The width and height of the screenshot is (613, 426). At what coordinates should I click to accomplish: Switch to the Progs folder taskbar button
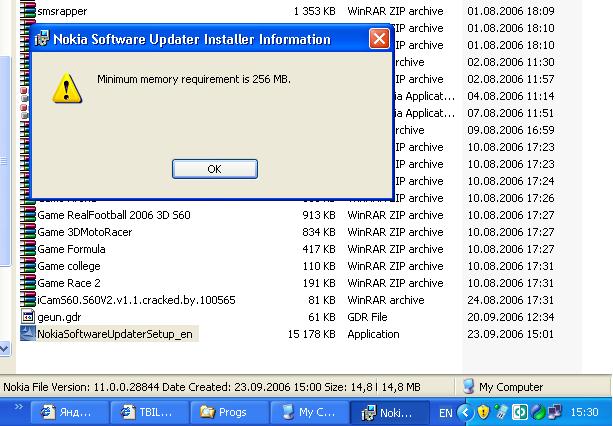tap(229, 412)
